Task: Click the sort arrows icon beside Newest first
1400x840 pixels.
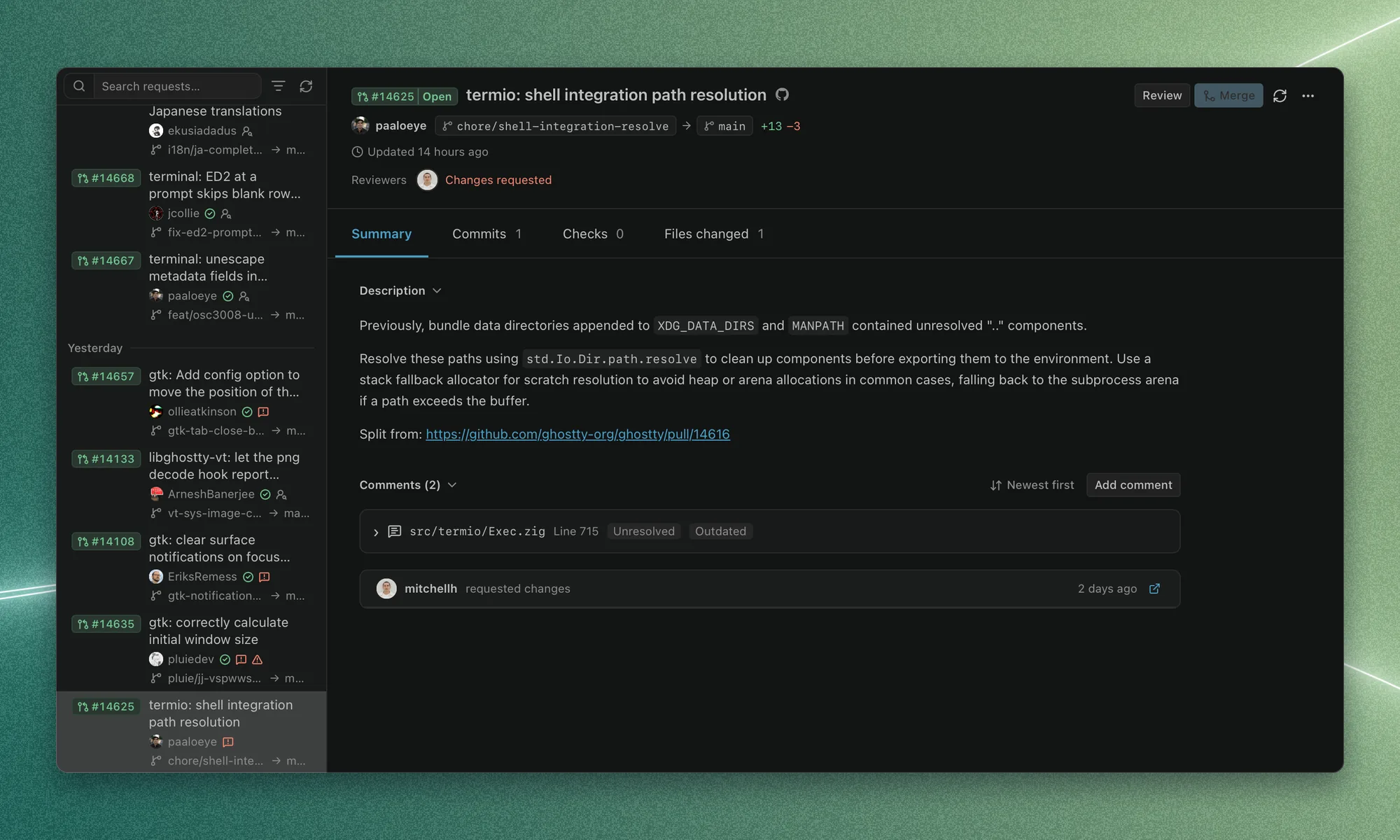Action: point(995,485)
